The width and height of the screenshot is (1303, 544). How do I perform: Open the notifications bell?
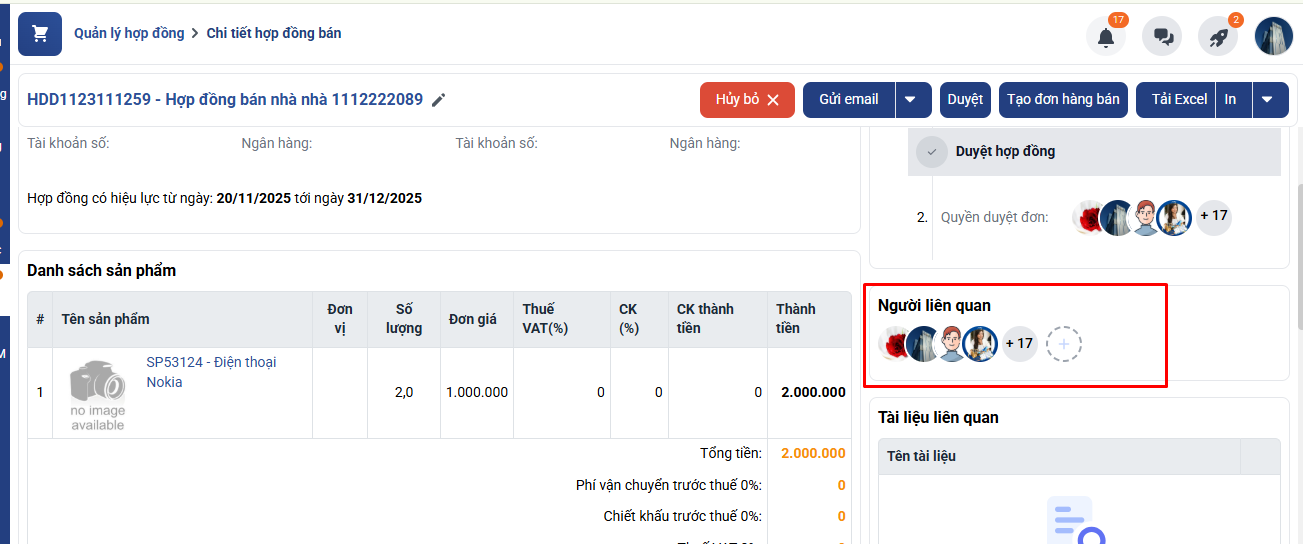coord(1105,37)
